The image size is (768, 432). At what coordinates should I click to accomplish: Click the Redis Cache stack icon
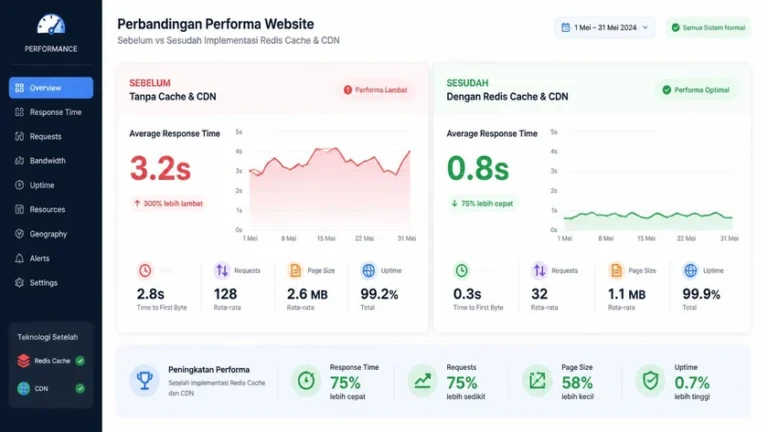(x=24, y=361)
